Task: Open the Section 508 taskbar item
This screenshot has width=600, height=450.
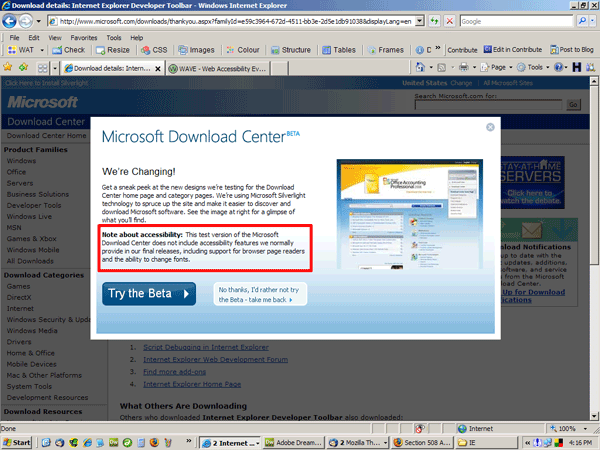Action: [x=423, y=443]
